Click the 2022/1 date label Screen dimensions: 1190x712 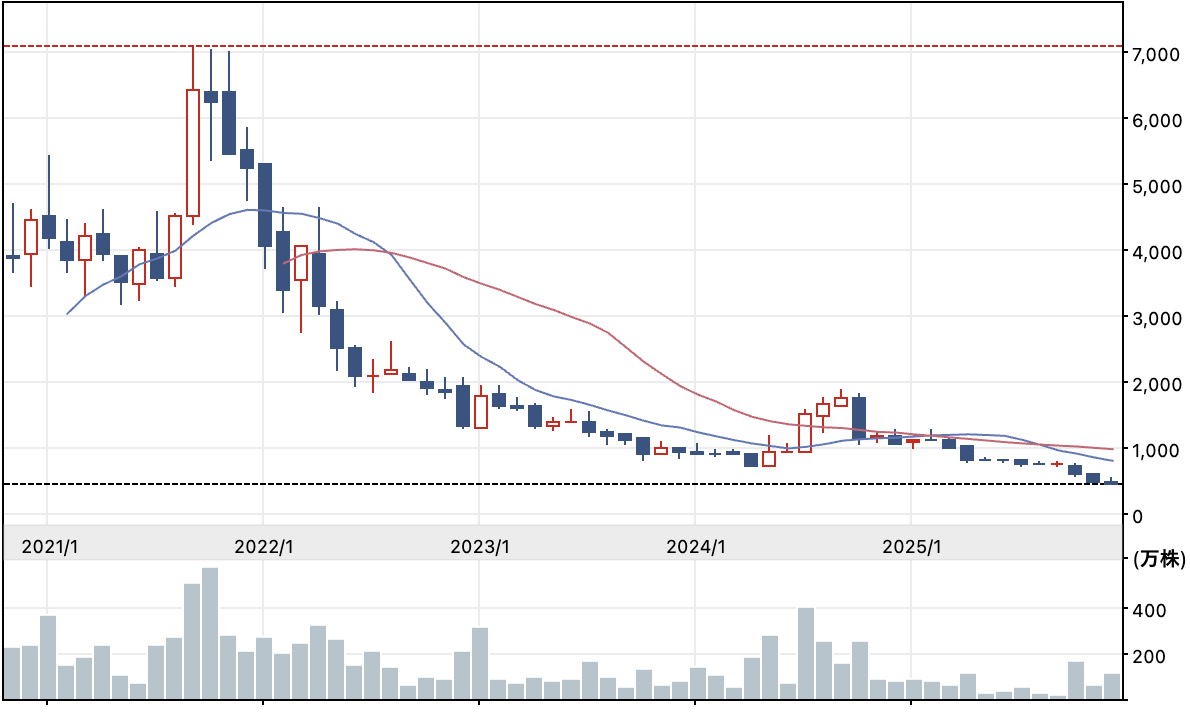(264, 547)
